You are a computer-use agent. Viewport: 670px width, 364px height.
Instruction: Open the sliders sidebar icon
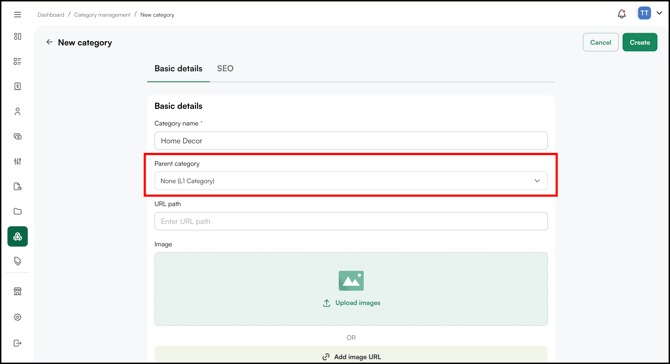tap(18, 161)
